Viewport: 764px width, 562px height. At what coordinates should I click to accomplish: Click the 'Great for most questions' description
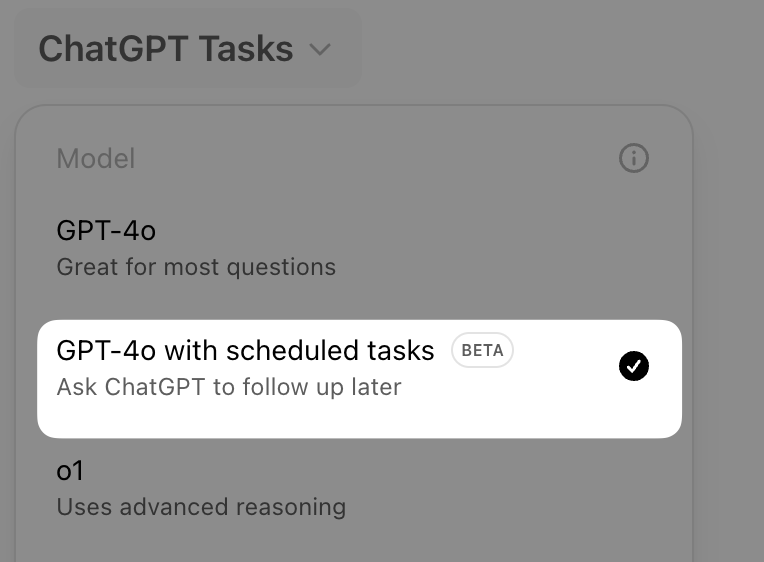coord(196,267)
